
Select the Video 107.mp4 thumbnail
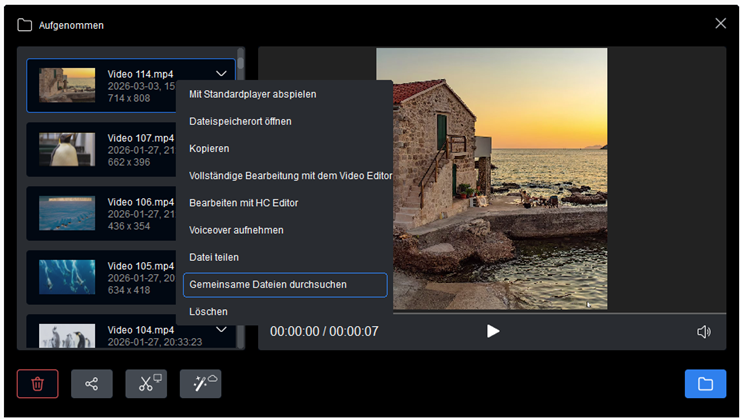(67, 150)
